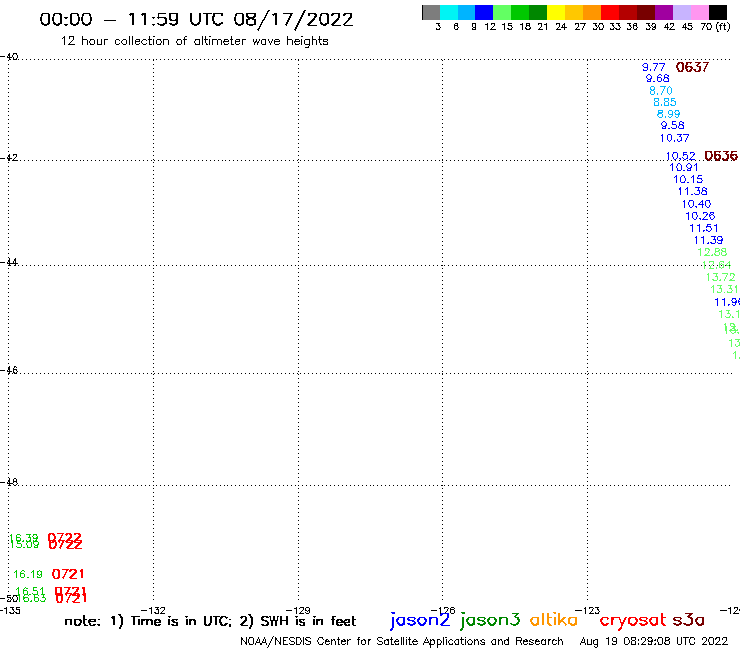Viewport: 740px width, 650px height.
Task: Select the 10.40 wave height value
Action: tap(696, 204)
